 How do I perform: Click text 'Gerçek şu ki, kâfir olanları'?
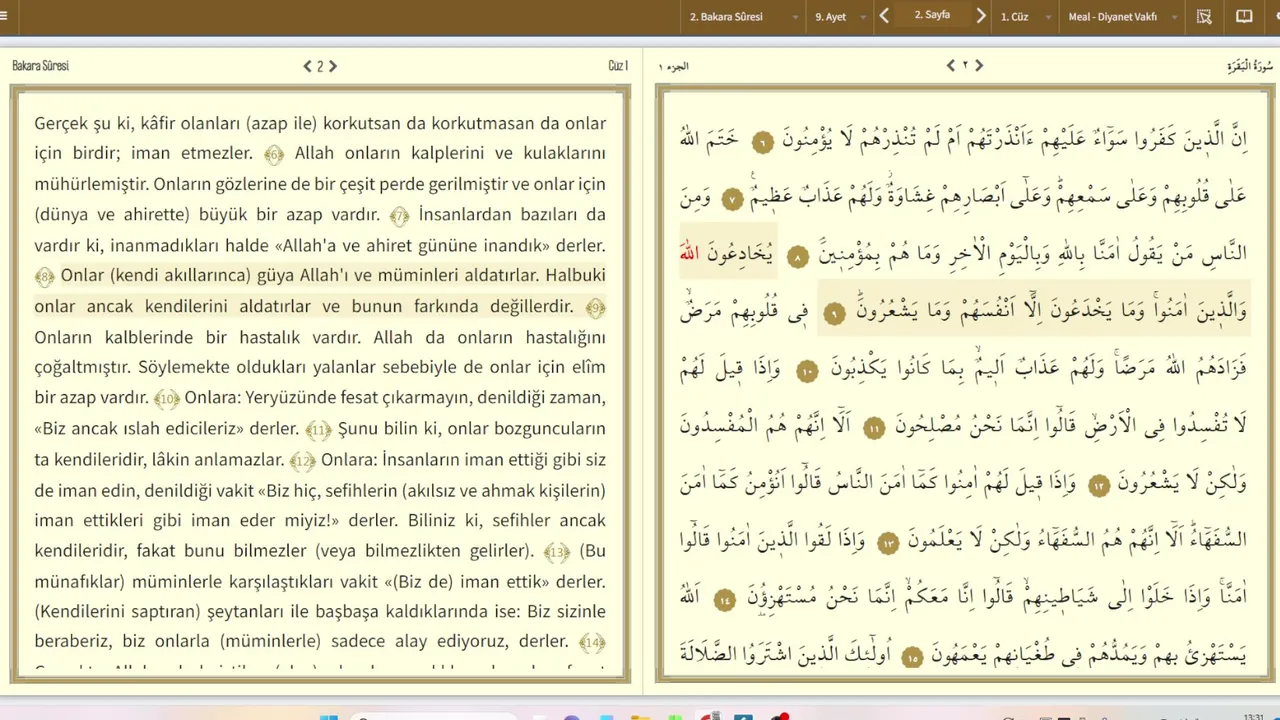pos(138,123)
